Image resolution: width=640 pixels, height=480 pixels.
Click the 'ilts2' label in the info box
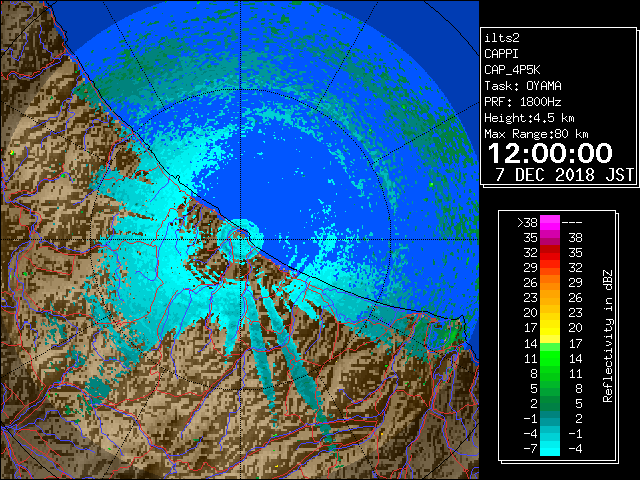click(502, 38)
